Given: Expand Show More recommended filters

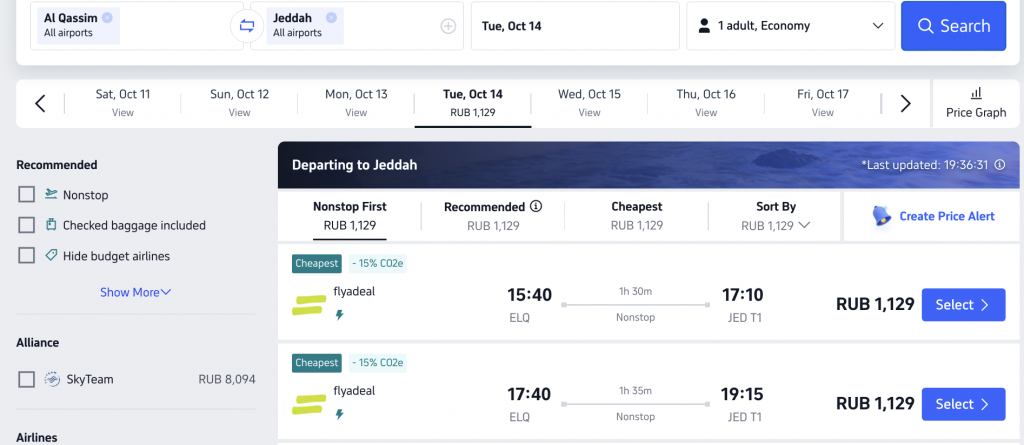Looking at the screenshot, I should tap(135, 292).
